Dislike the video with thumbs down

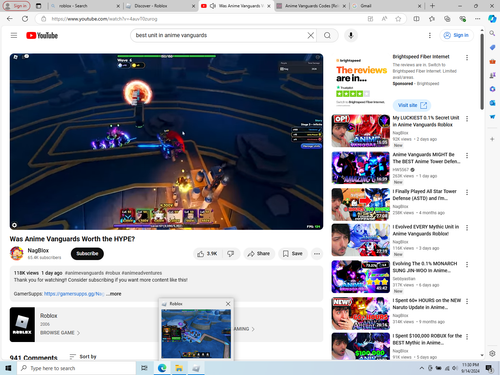click(231, 254)
